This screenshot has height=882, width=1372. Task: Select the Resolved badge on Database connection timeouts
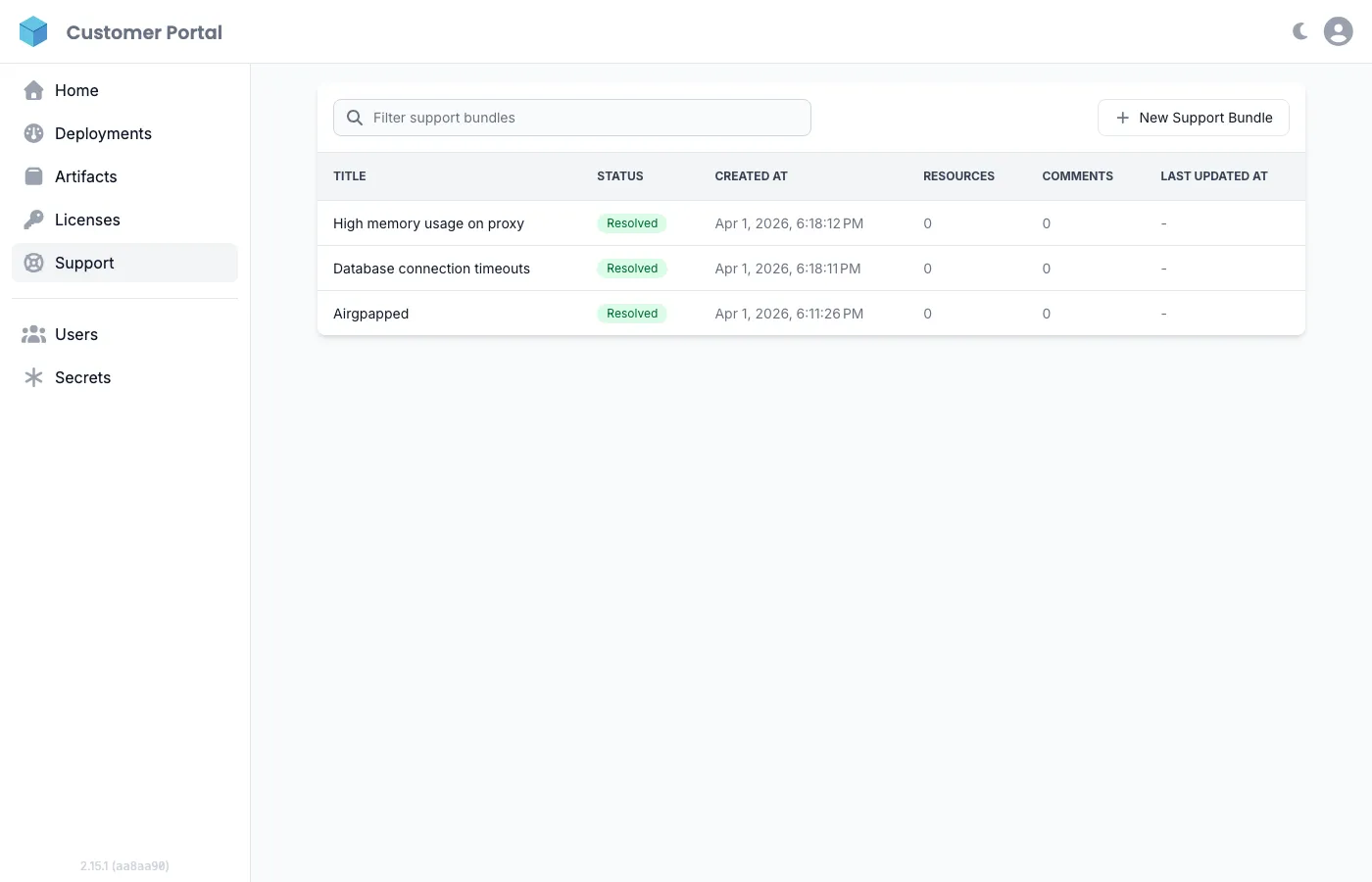(x=631, y=268)
